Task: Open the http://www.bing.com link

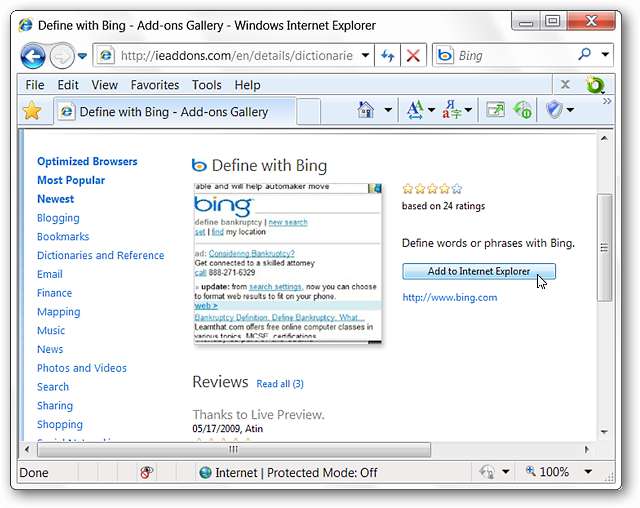Action: click(x=449, y=297)
